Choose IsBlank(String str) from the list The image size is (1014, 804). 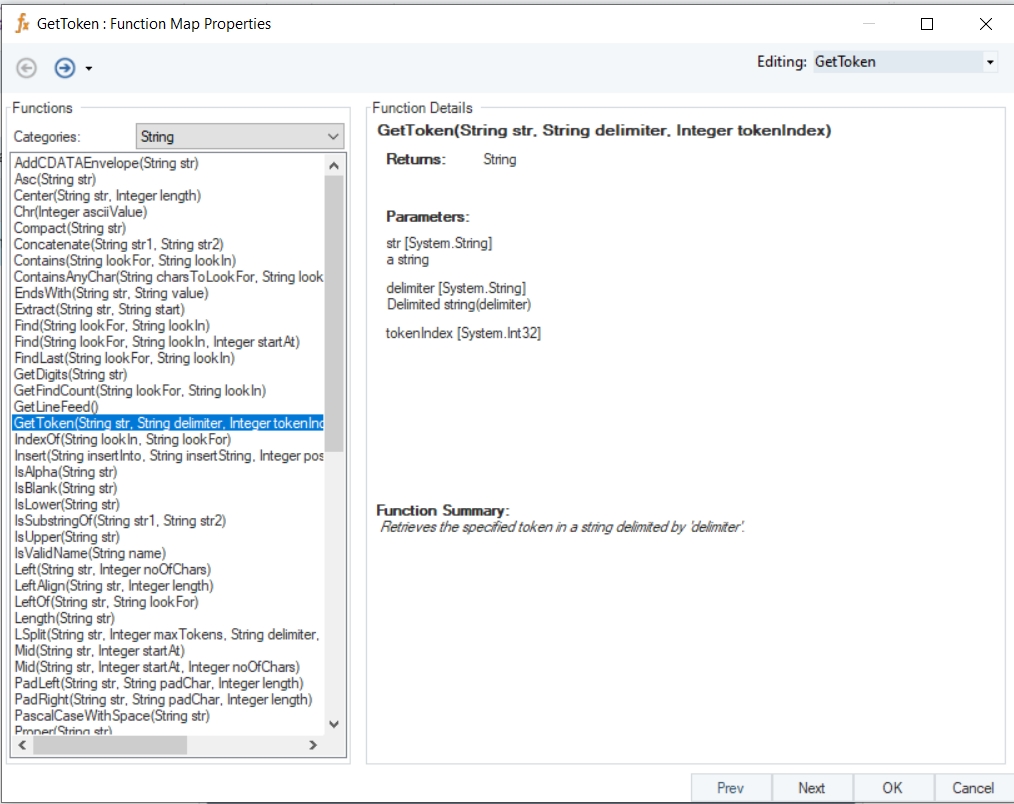tap(65, 488)
